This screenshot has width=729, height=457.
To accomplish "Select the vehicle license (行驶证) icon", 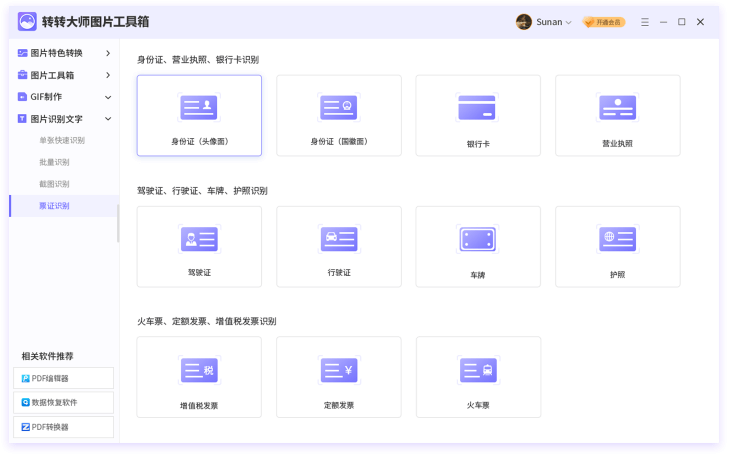I will (x=338, y=239).
